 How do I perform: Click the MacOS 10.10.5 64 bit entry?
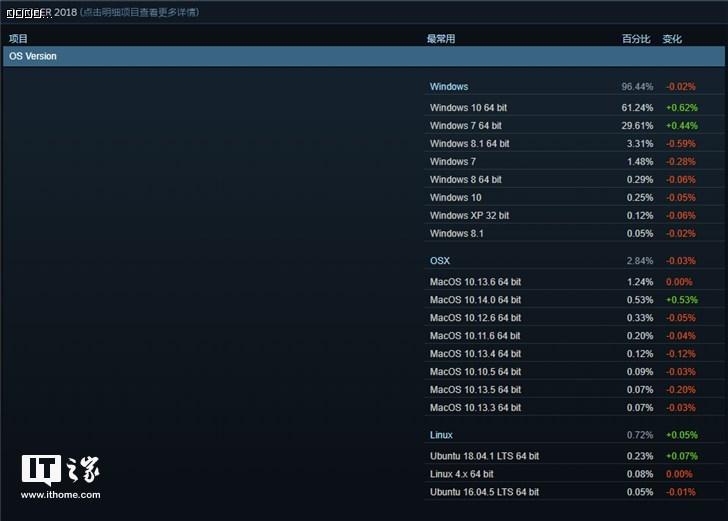coord(475,371)
